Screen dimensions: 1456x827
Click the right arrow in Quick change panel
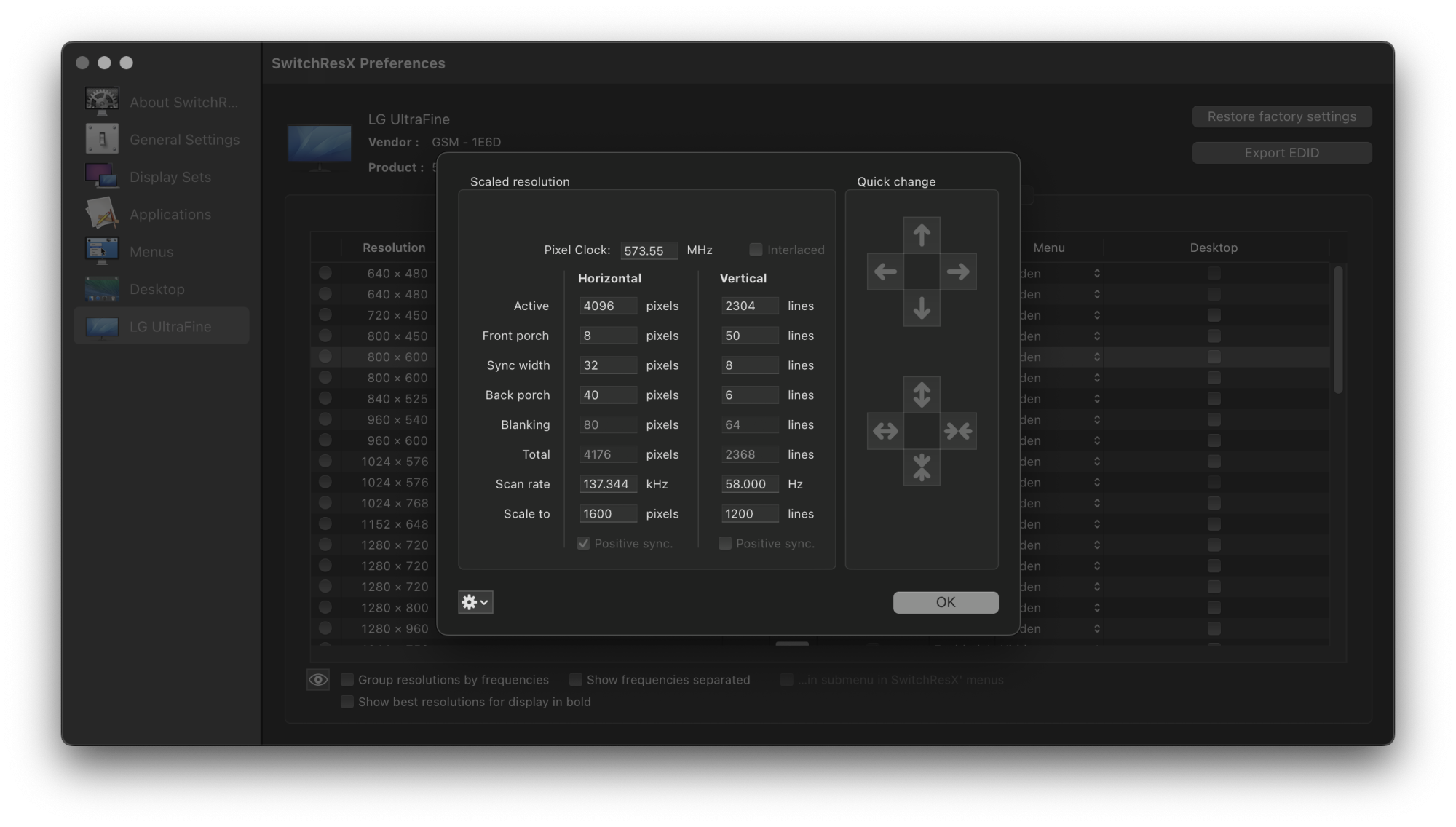coord(957,271)
